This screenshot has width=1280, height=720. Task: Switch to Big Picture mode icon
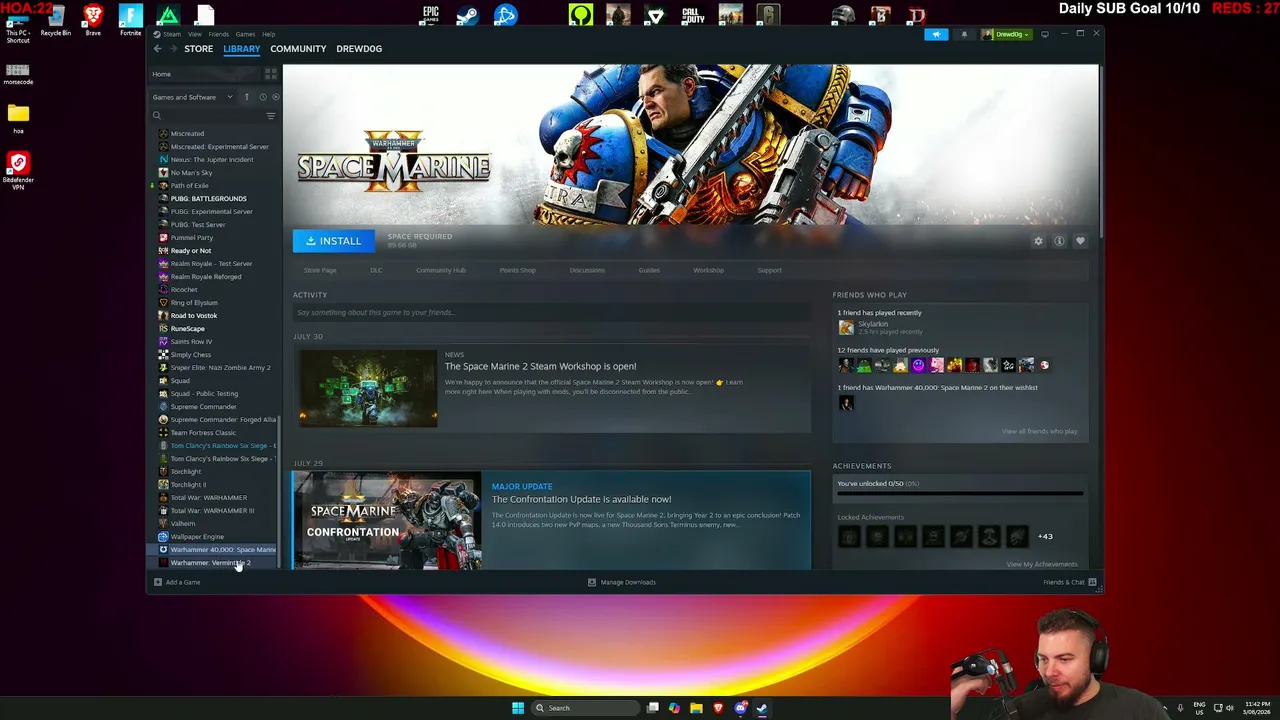tap(1045, 34)
